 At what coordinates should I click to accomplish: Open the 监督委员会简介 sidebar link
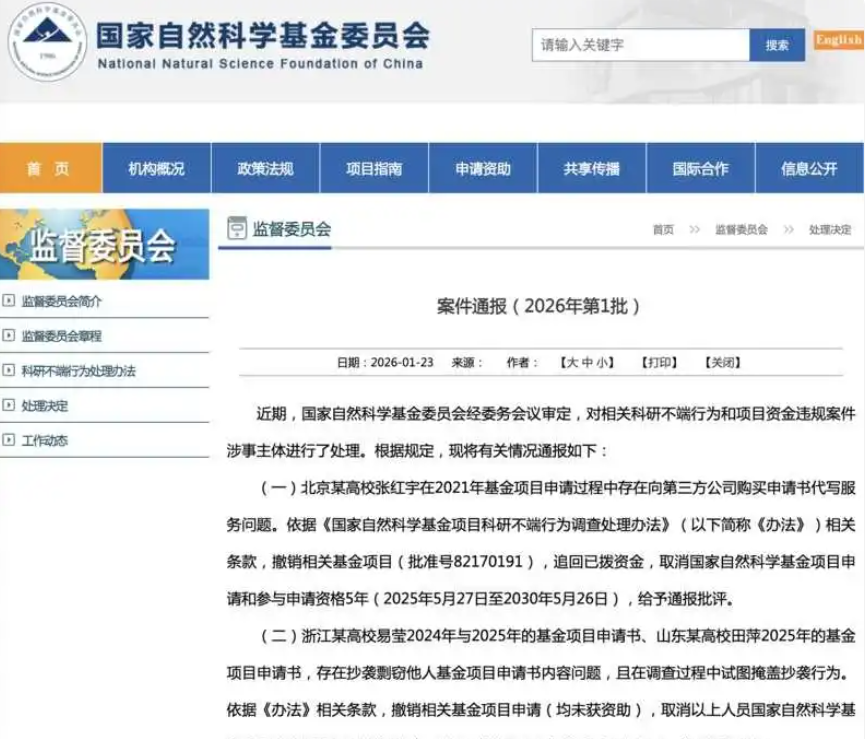click(x=62, y=301)
